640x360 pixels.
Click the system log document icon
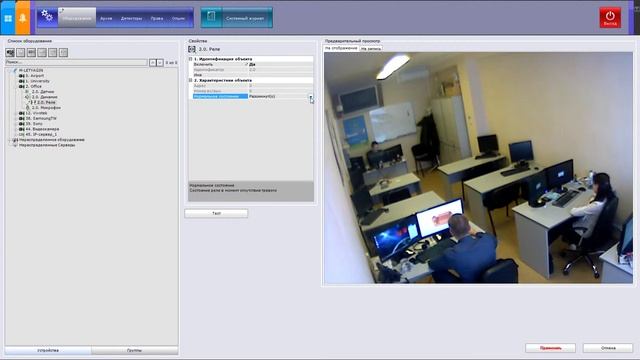tap(211, 17)
